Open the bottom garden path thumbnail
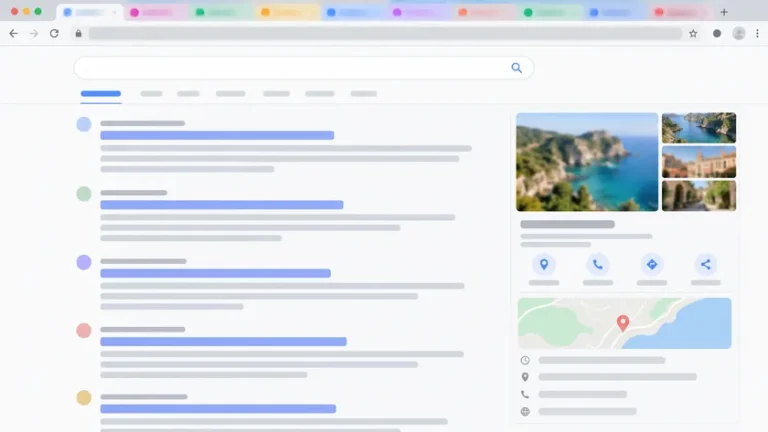The height and width of the screenshot is (432, 768). (x=699, y=196)
